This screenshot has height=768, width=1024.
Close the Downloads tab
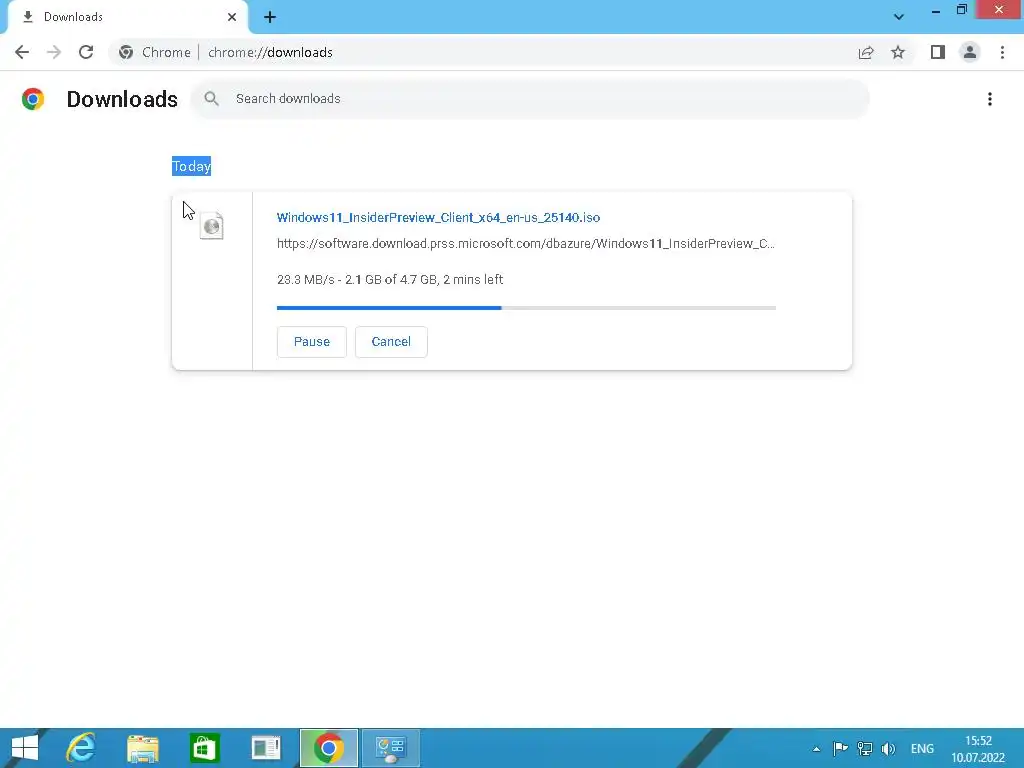tap(232, 17)
